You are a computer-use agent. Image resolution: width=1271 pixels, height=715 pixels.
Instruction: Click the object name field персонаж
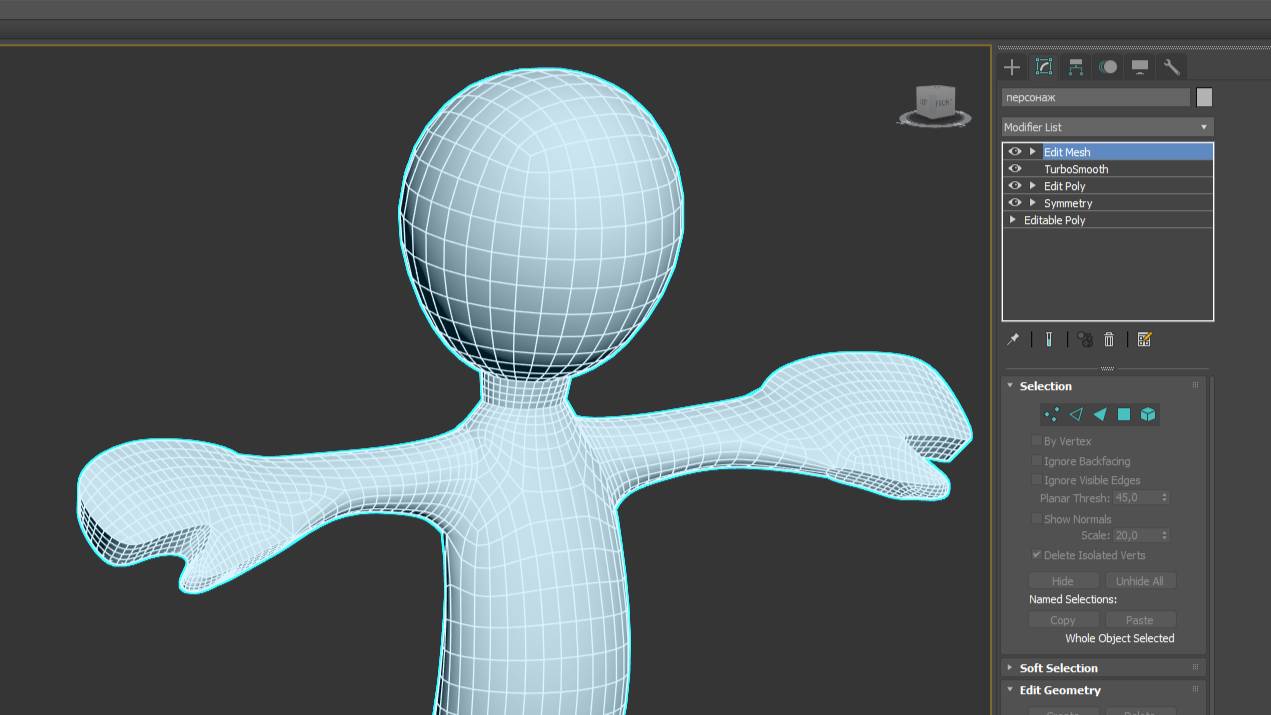(1096, 97)
